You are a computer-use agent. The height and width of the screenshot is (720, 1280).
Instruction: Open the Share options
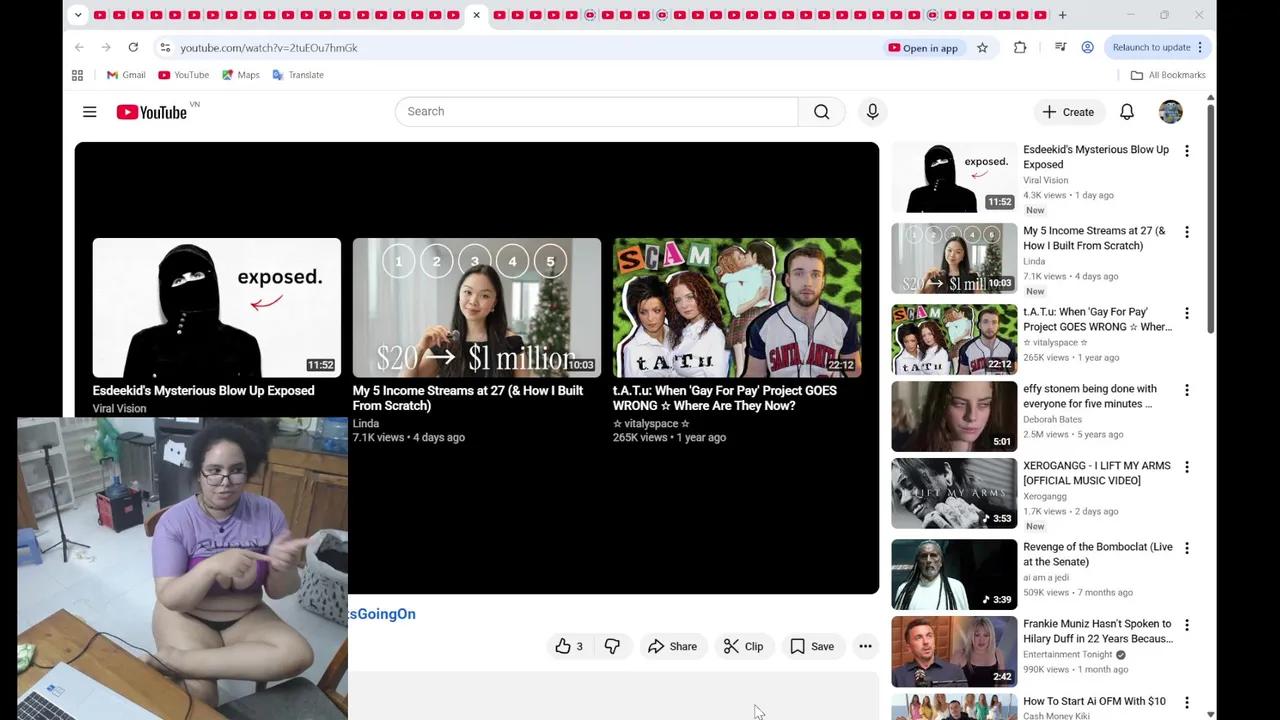coord(673,646)
